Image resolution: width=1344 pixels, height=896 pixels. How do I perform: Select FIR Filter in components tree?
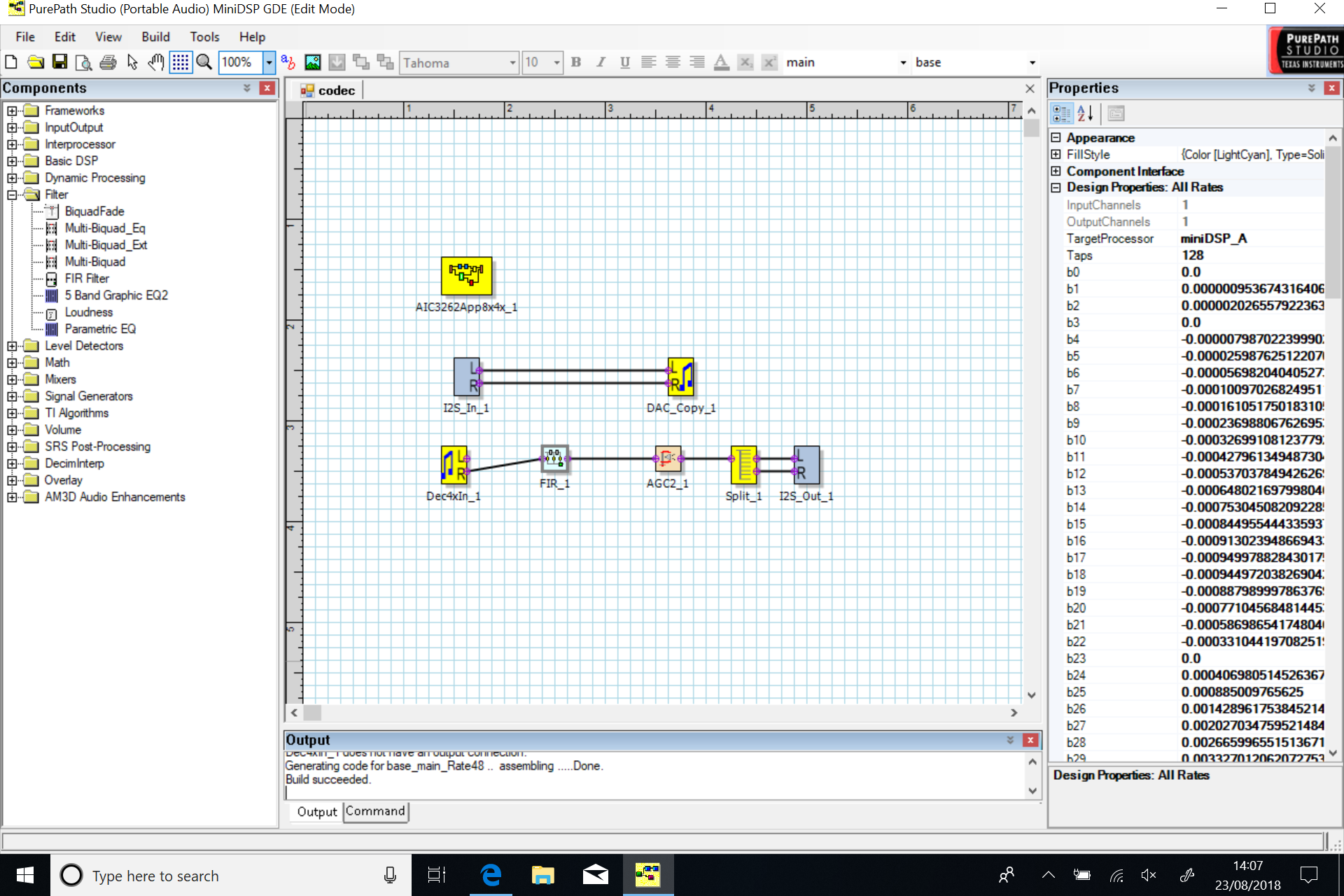[x=87, y=279]
